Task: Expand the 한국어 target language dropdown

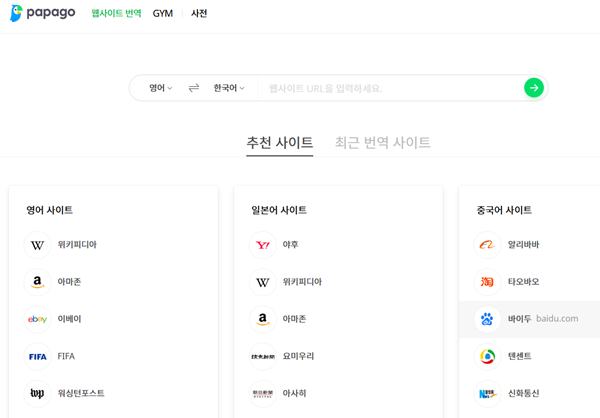Action: click(x=229, y=88)
